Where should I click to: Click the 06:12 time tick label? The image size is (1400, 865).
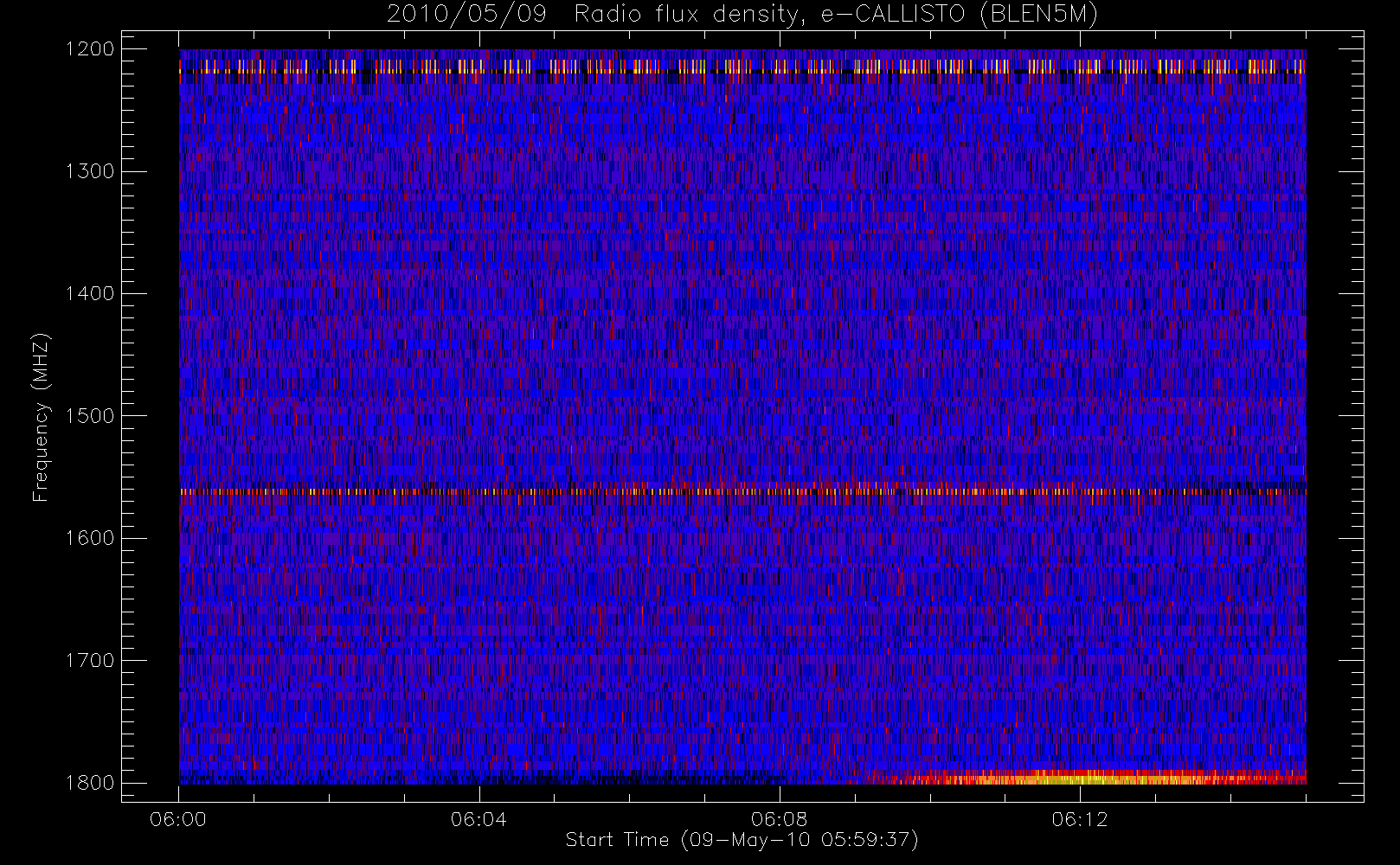pyautogui.click(x=1080, y=819)
